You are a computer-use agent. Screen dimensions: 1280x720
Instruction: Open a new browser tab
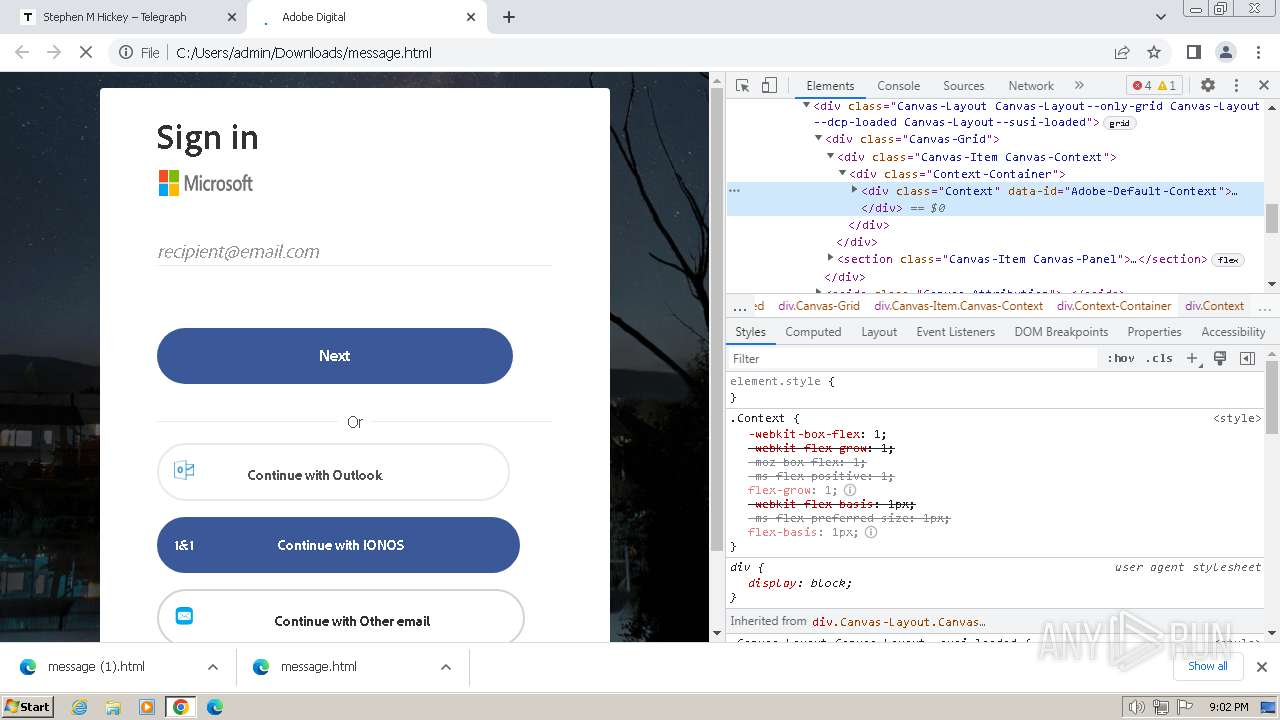(x=509, y=17)
